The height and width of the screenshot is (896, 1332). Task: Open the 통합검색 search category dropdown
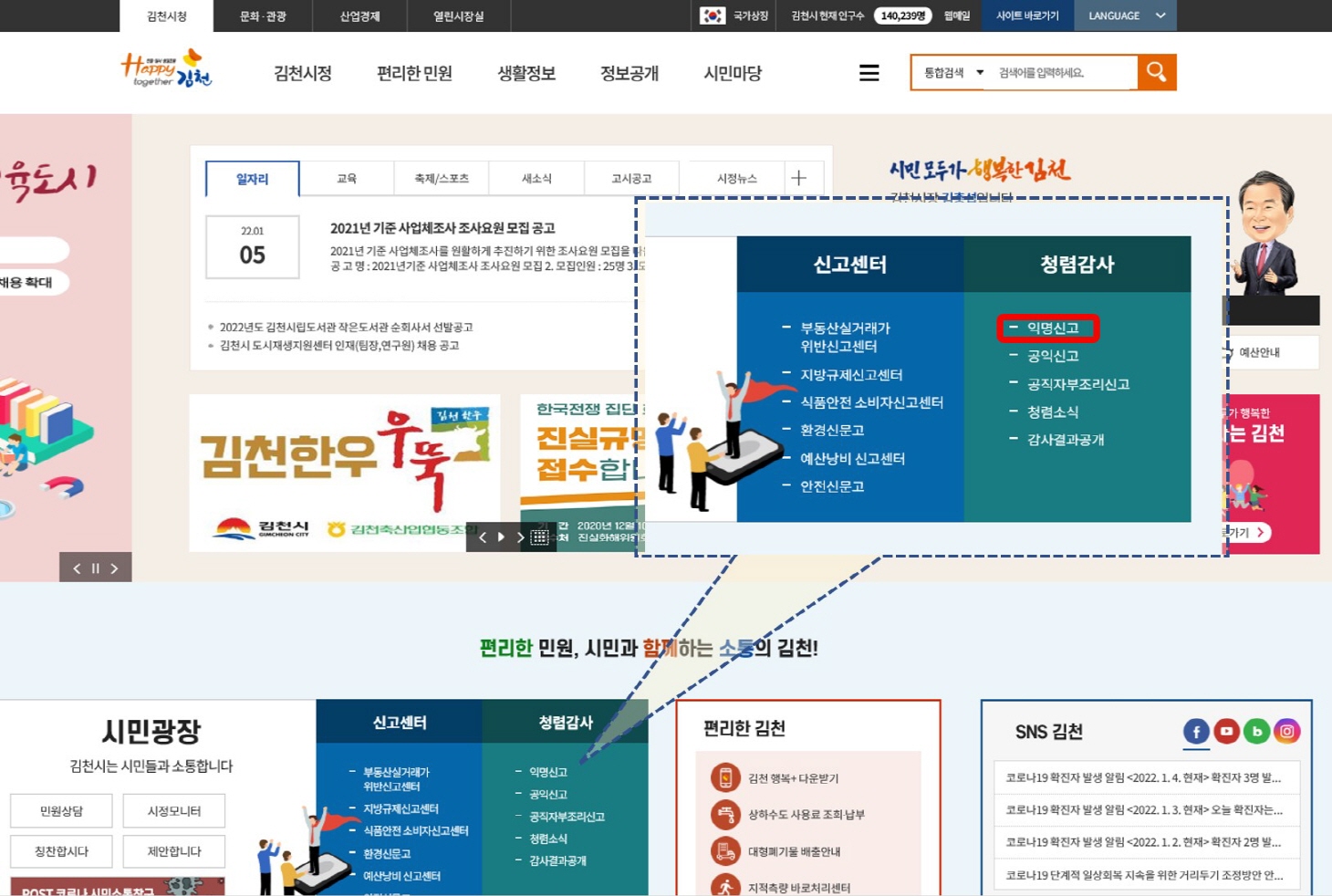tap(953, 73)
